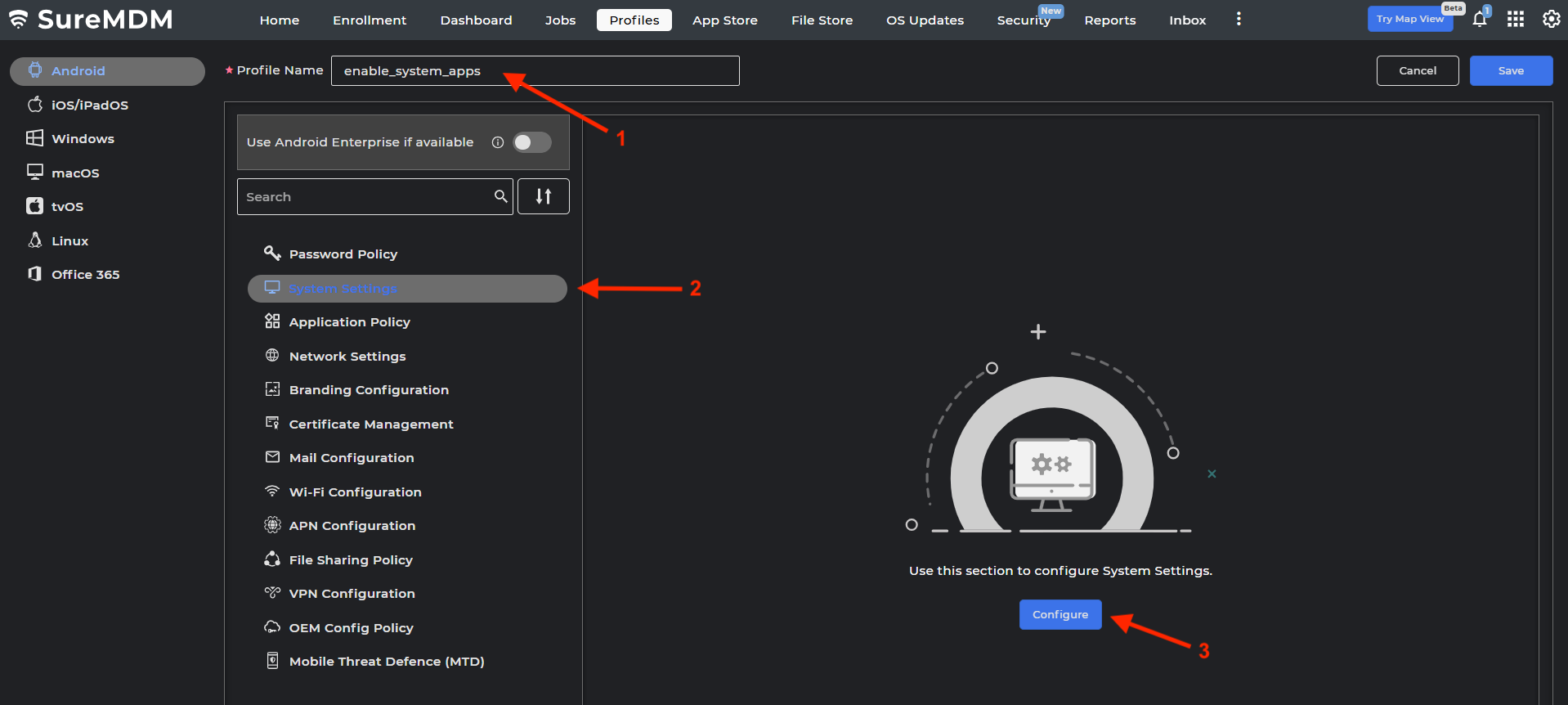The width and height of the screenshot is (1568, 705).
Task: Cancel profile creation
Action: [x=1417, y=71]
